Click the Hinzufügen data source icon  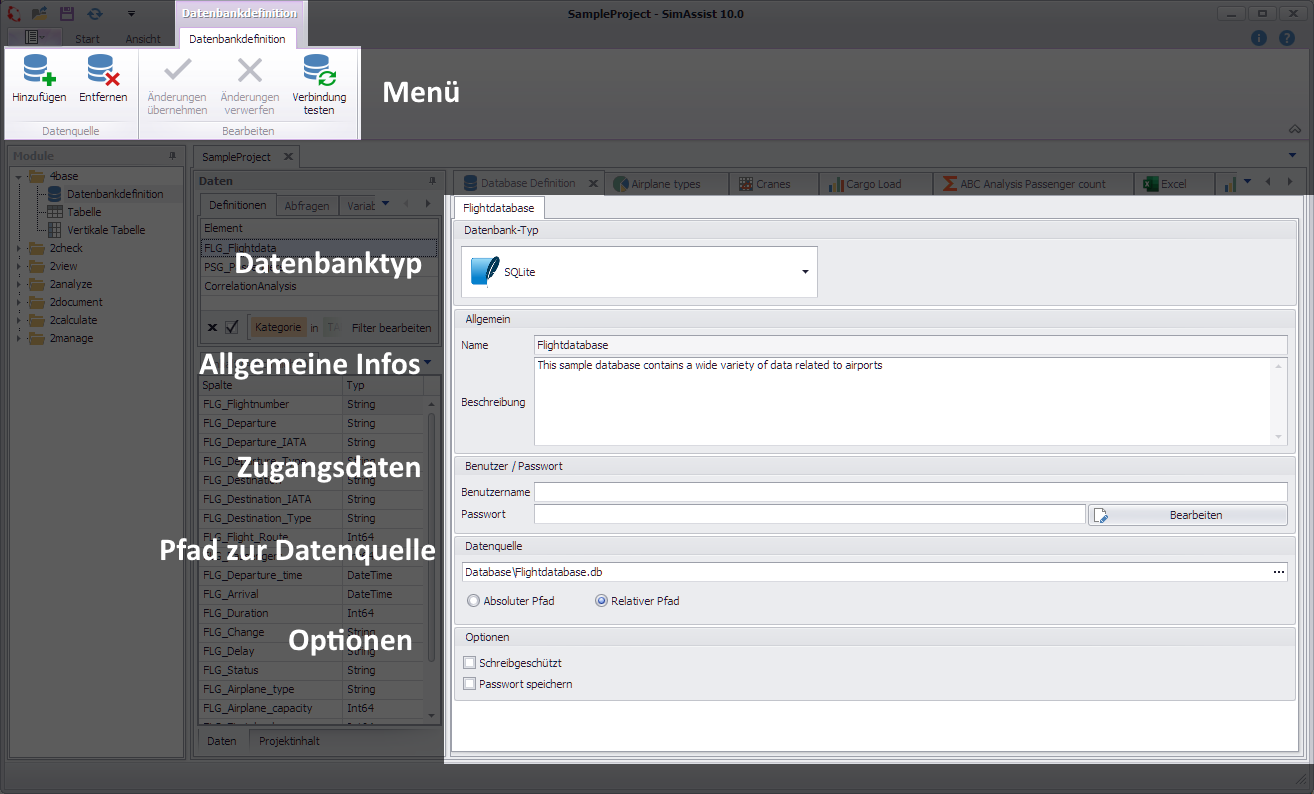click(39, 72)
